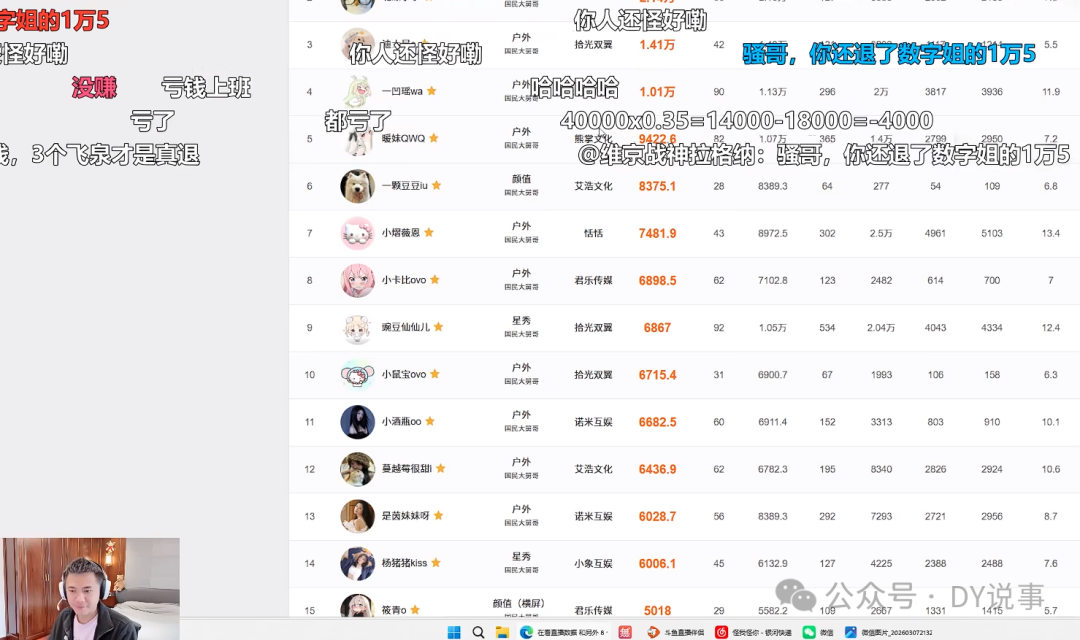Click the orange value 7481.9

pyautogui.click(x=657, y=234)
